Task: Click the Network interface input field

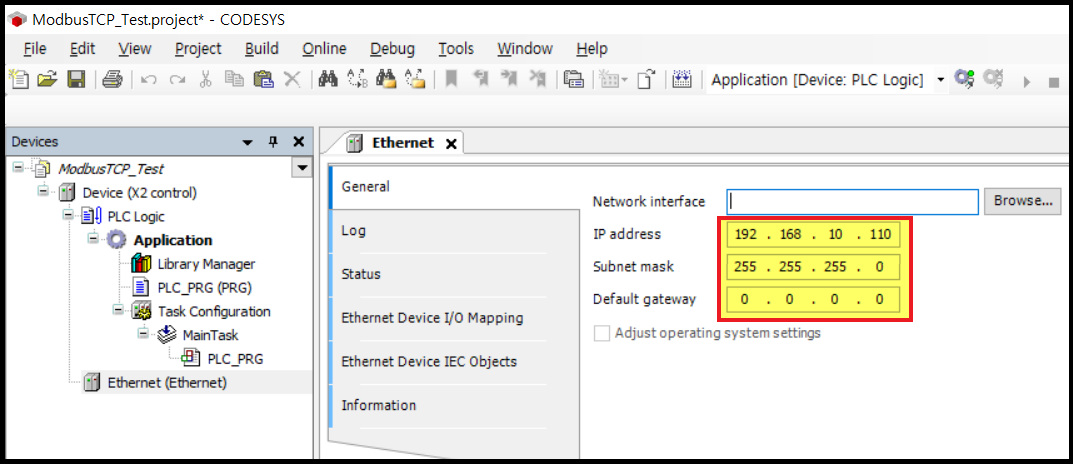Action: point(853,201)
